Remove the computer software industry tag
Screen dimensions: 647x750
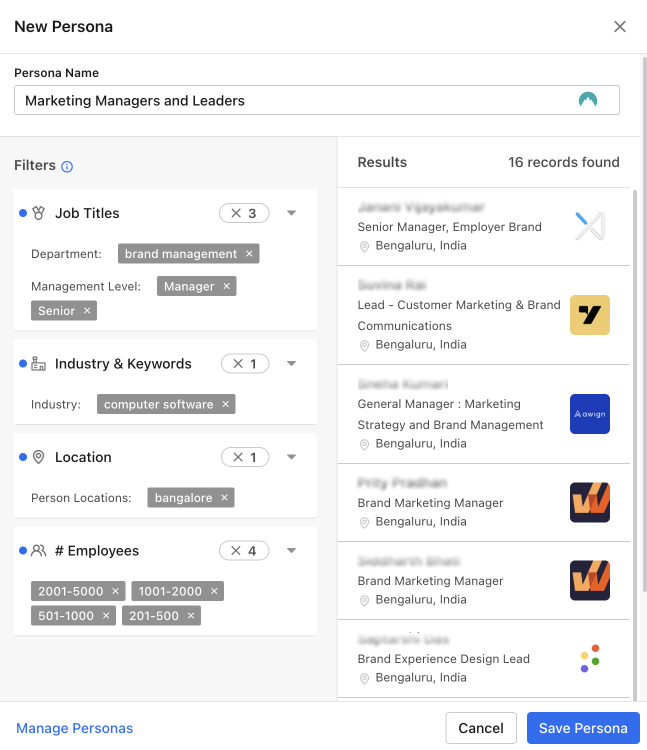(225, 405)
